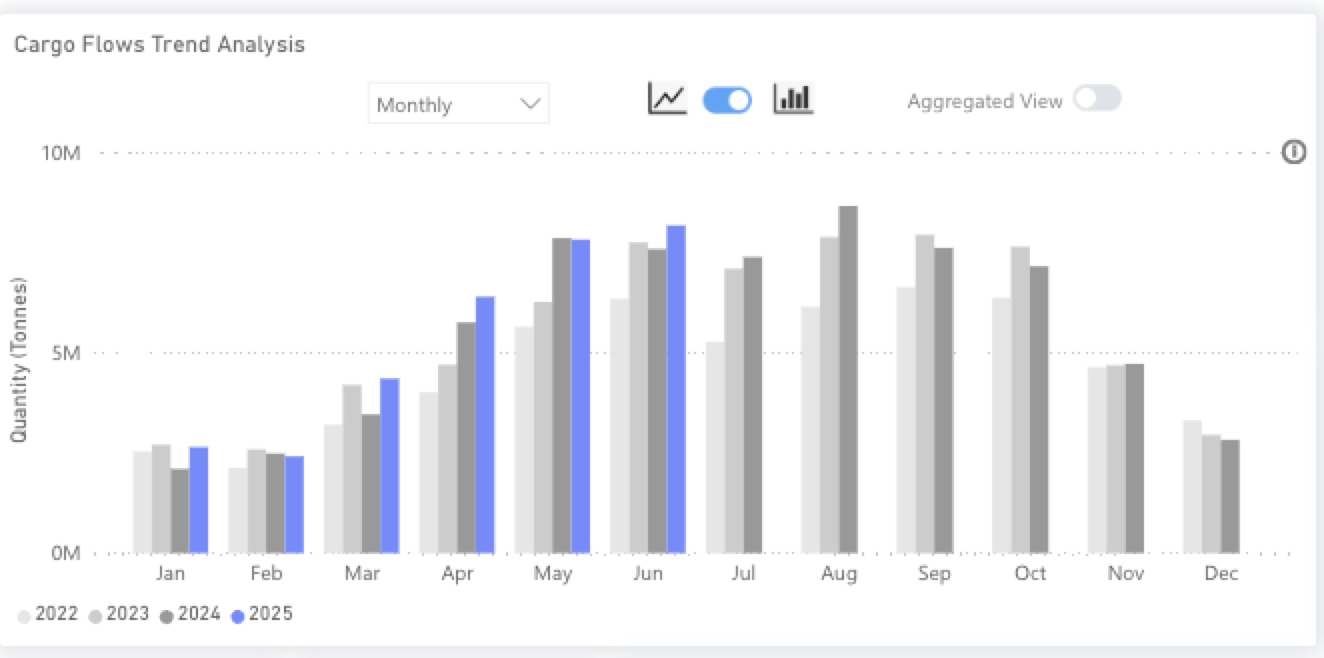Select the January 2025 blue bar
1324x658 pixels.
click(199, 500)
